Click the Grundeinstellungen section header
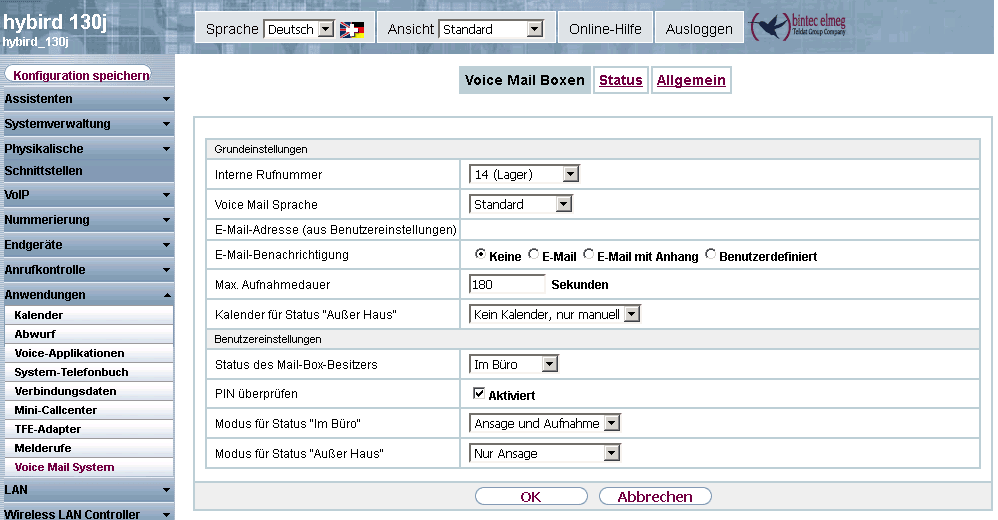This screenshot has height=520, width=998. coord(593,149)
